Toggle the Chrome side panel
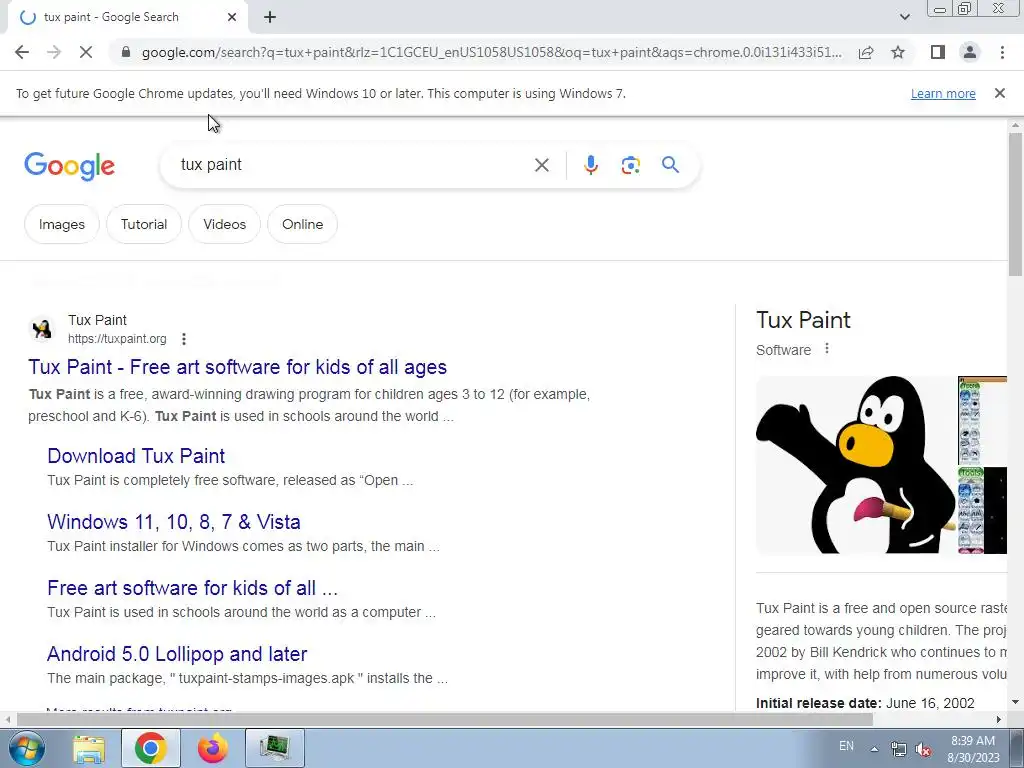The image size is (1024, 768). tap(938, 52)
